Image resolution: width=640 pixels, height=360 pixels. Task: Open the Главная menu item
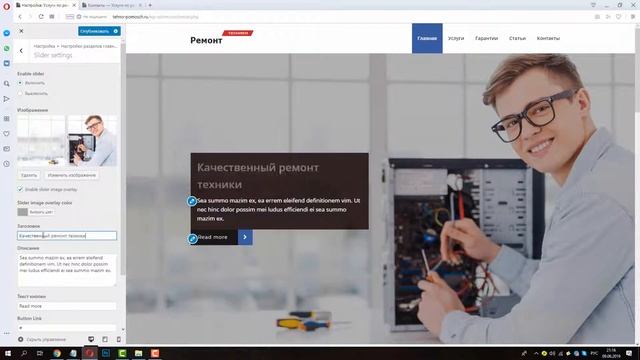pos(427,38)
